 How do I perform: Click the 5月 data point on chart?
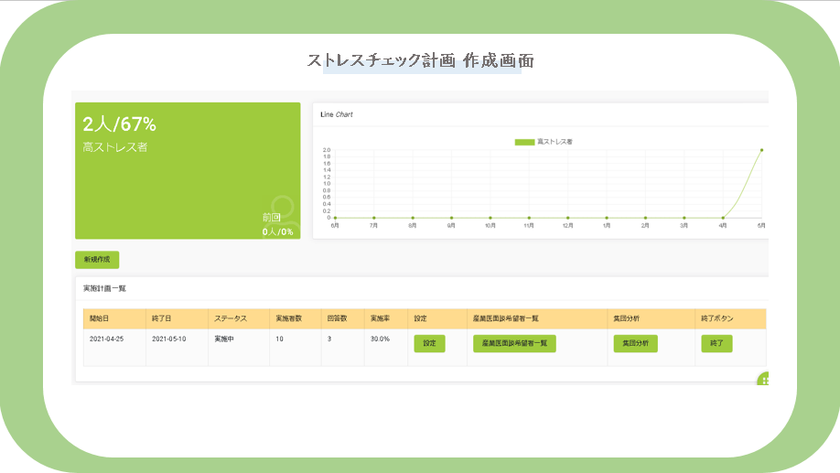click(x=762, y=150)
